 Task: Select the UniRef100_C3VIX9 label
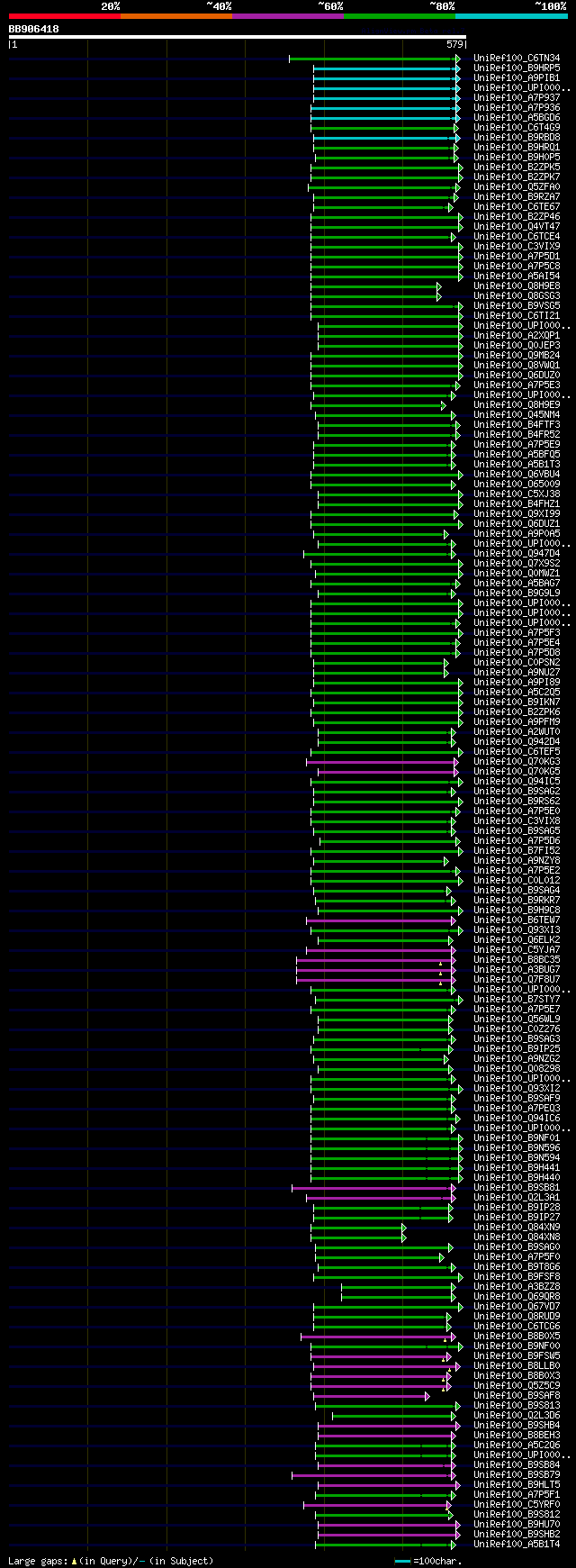point(517,247)
